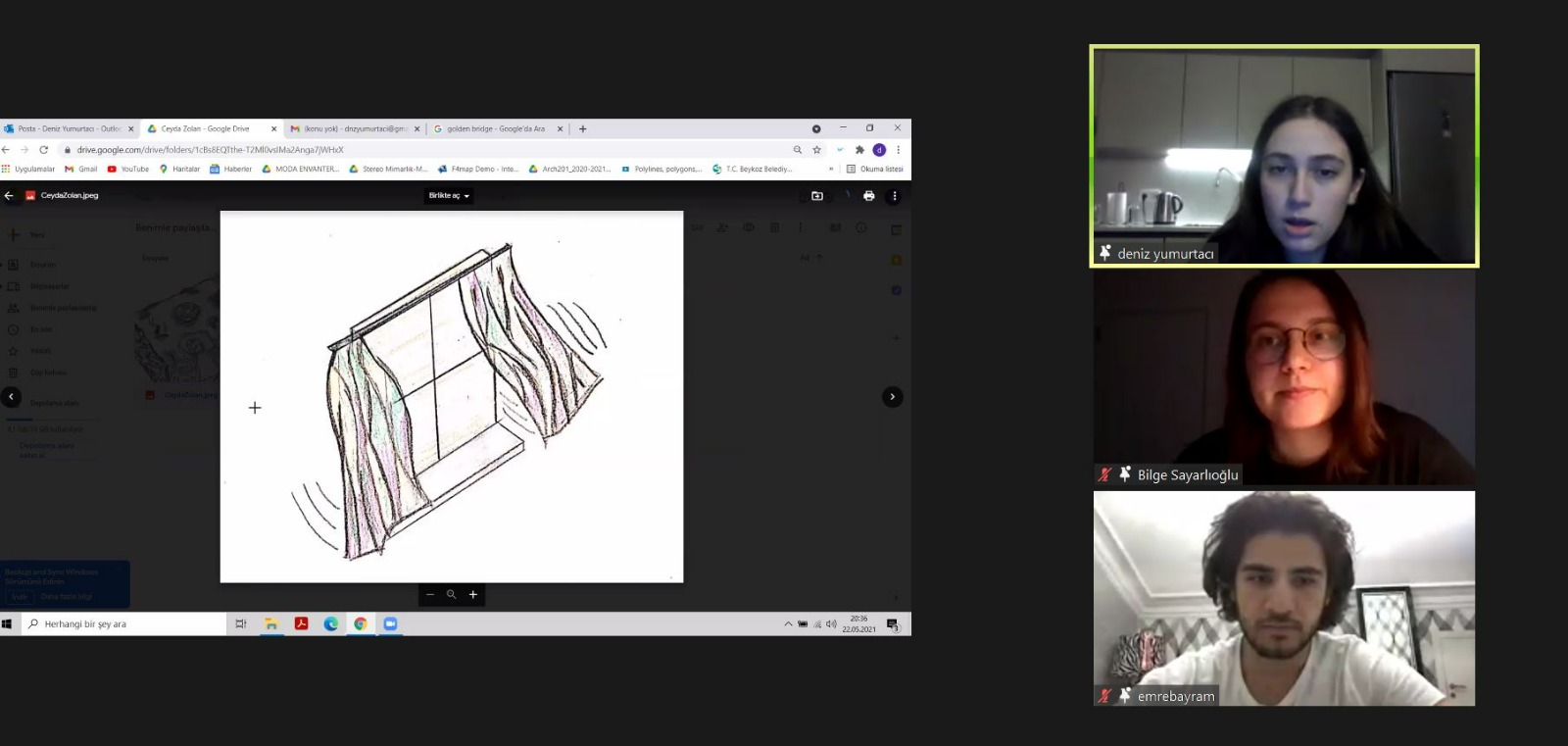1568x746 pixels.
Task: Select Bilge Sayarlıoğlu's video tile
Action: click(1284, 377)
